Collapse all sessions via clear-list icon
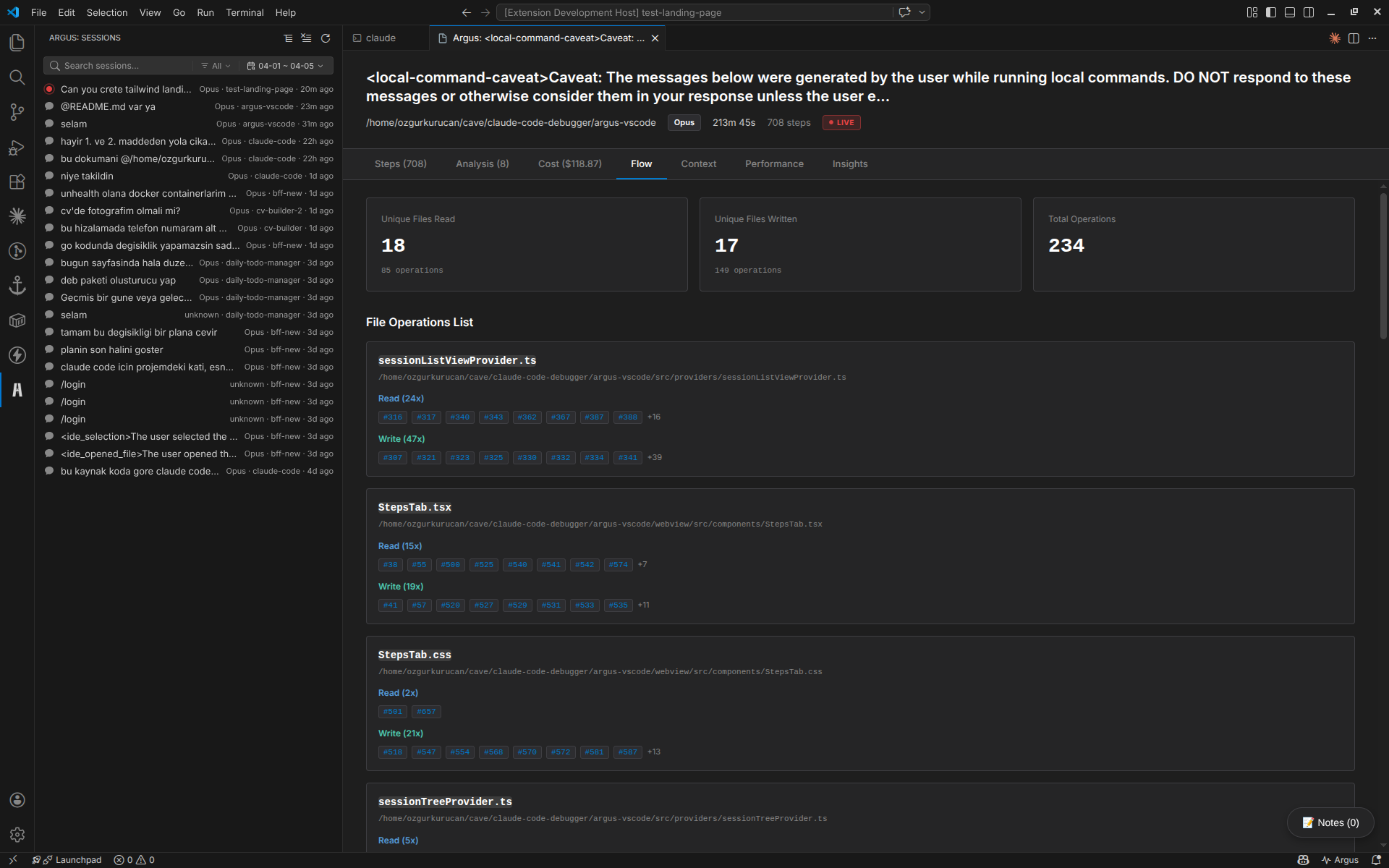The width and height of the screenshot is (1389, 868). click(x=307, y=38)
